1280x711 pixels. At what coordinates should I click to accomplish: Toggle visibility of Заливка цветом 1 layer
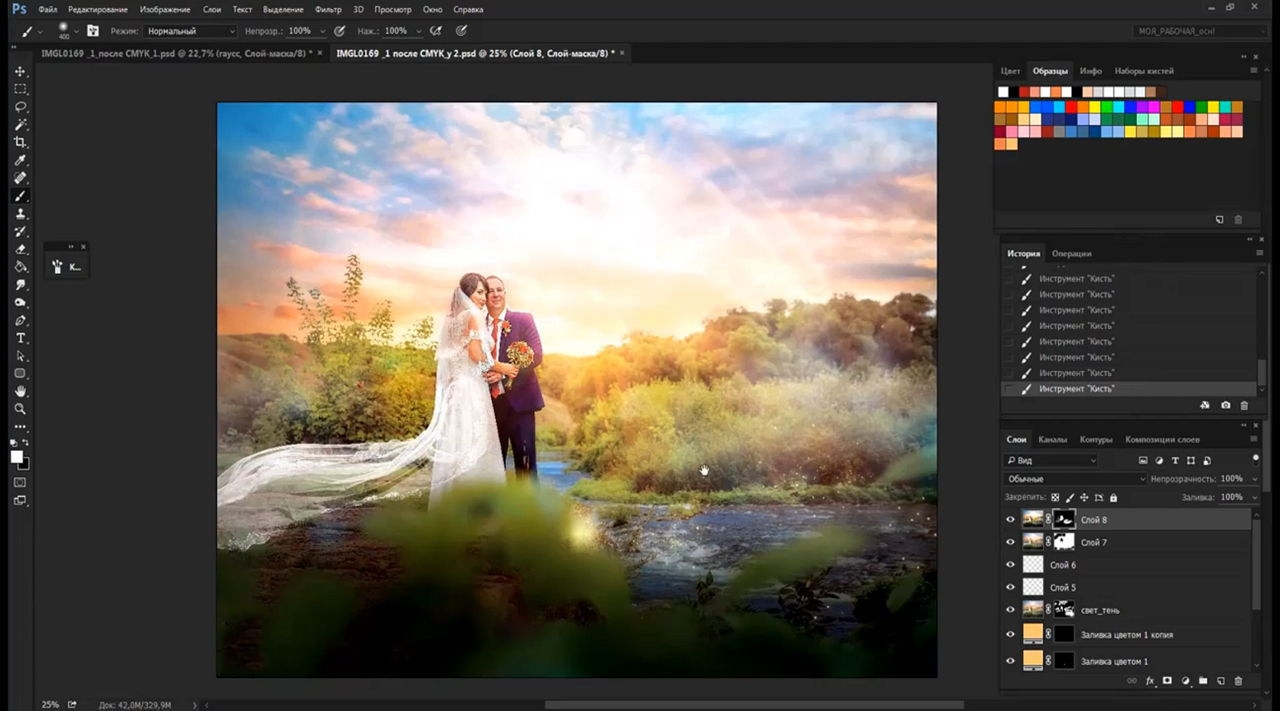pos(1010,661)
